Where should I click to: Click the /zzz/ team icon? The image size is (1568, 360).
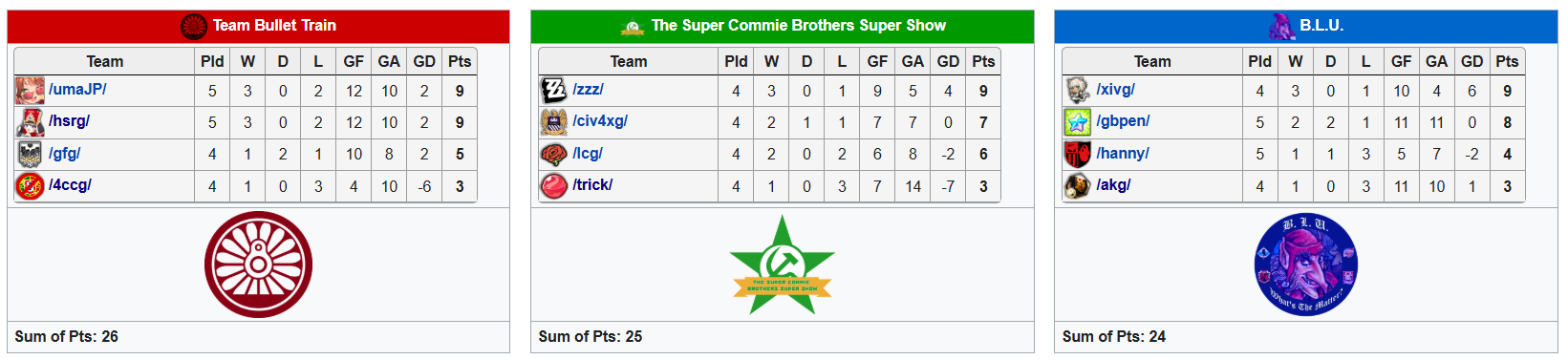coord(554,91)
